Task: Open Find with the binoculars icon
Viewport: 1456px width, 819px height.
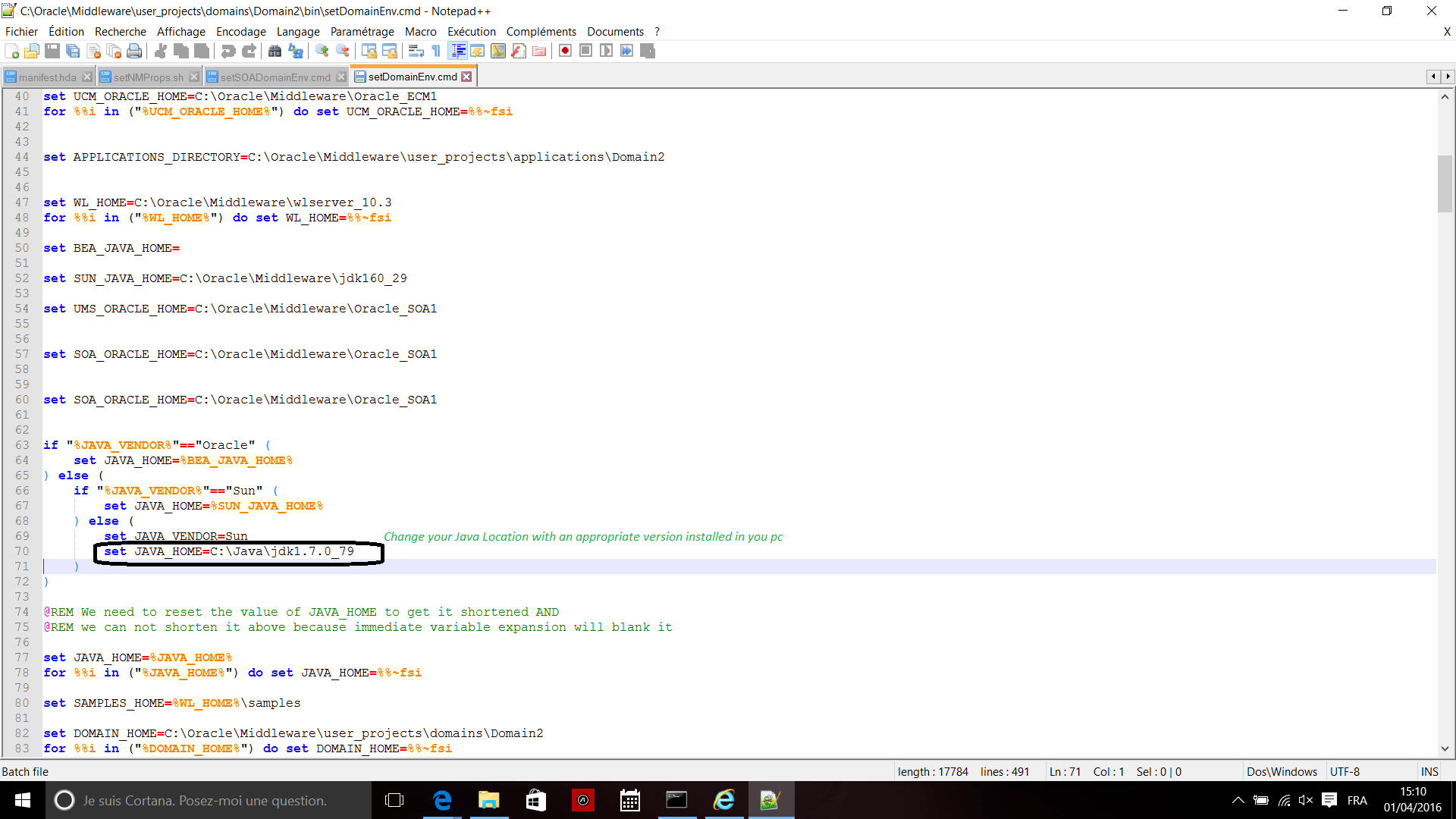Action: coord(275,51)
